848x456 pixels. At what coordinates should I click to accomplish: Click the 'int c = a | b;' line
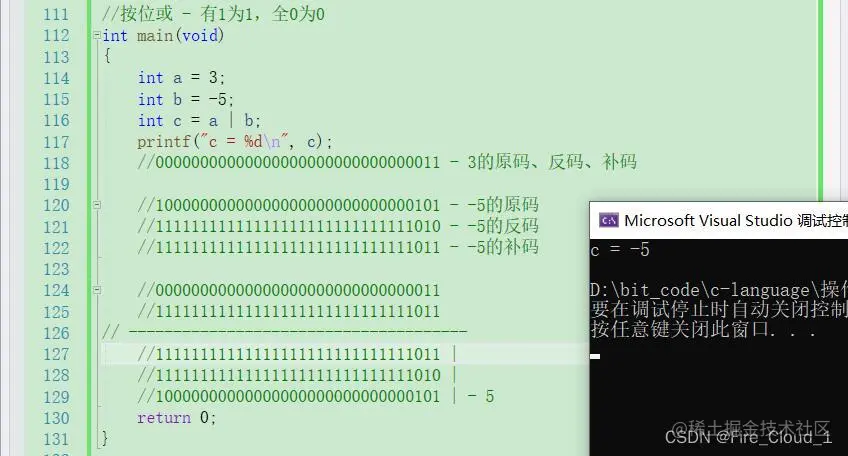pyautogui.click(x=199, y=121)
